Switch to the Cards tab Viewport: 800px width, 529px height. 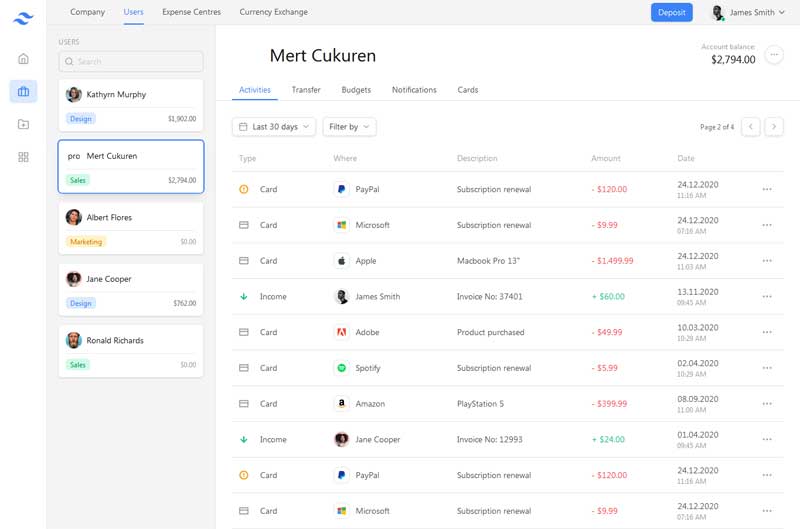[468, 90]
